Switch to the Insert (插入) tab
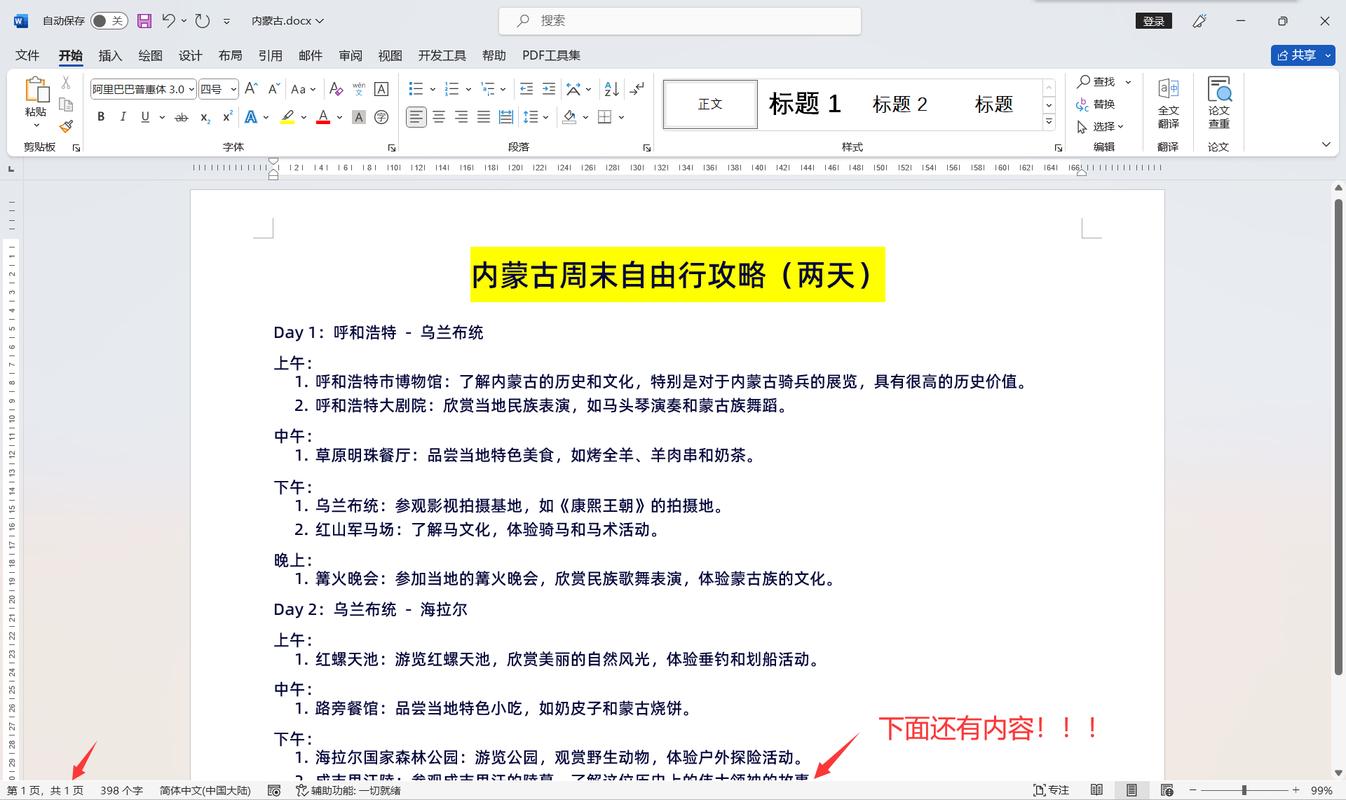 (110, 55)
